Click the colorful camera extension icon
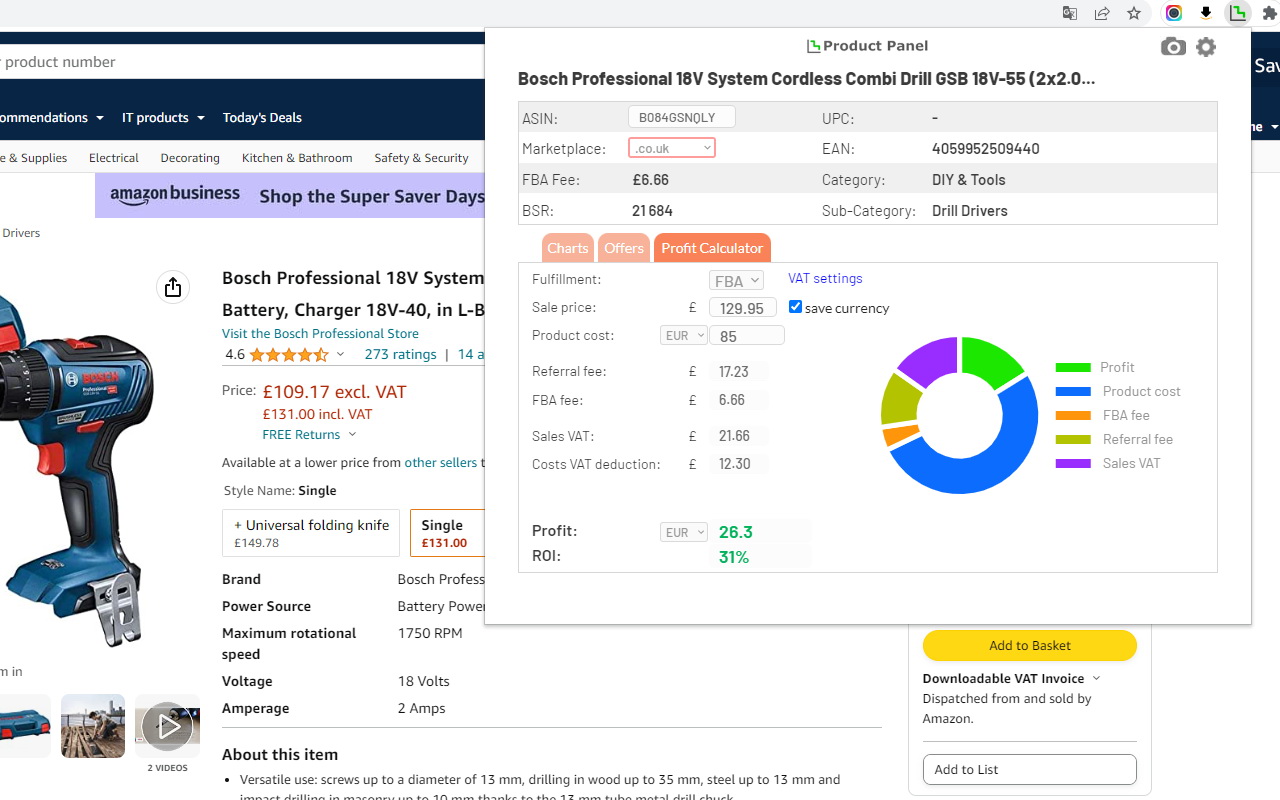1280x800 pixels. [x=1172, y=13]
